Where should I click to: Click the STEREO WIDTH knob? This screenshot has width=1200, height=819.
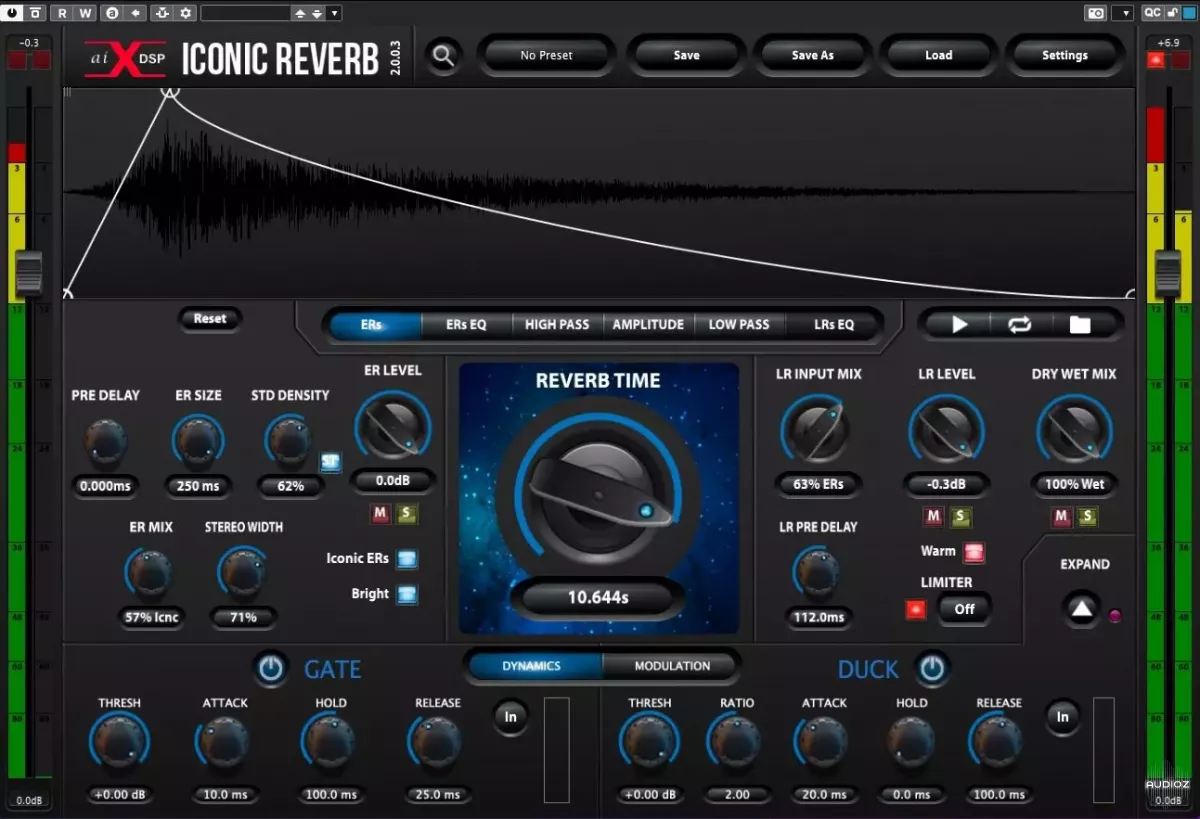coord(243,572)
